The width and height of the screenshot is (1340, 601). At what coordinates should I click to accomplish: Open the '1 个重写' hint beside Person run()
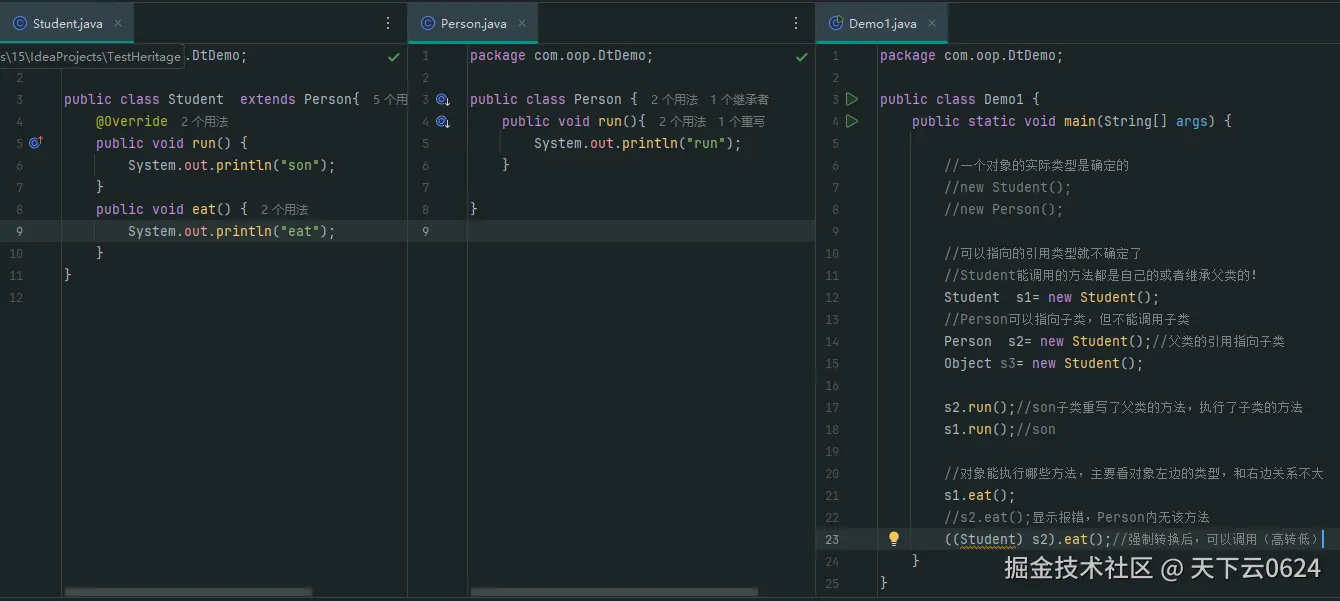[x=741, y=122]
